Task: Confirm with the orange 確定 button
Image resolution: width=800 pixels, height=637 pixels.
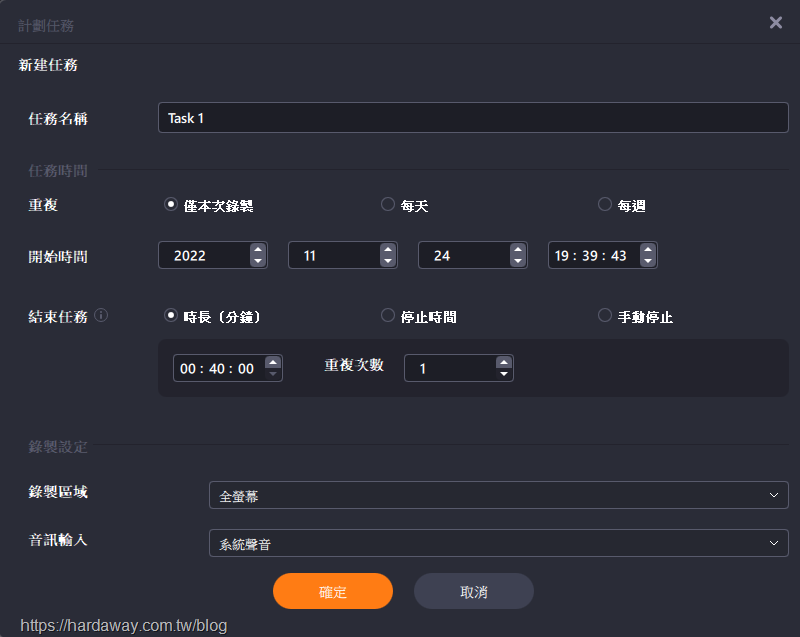Action: coord(333,591)
